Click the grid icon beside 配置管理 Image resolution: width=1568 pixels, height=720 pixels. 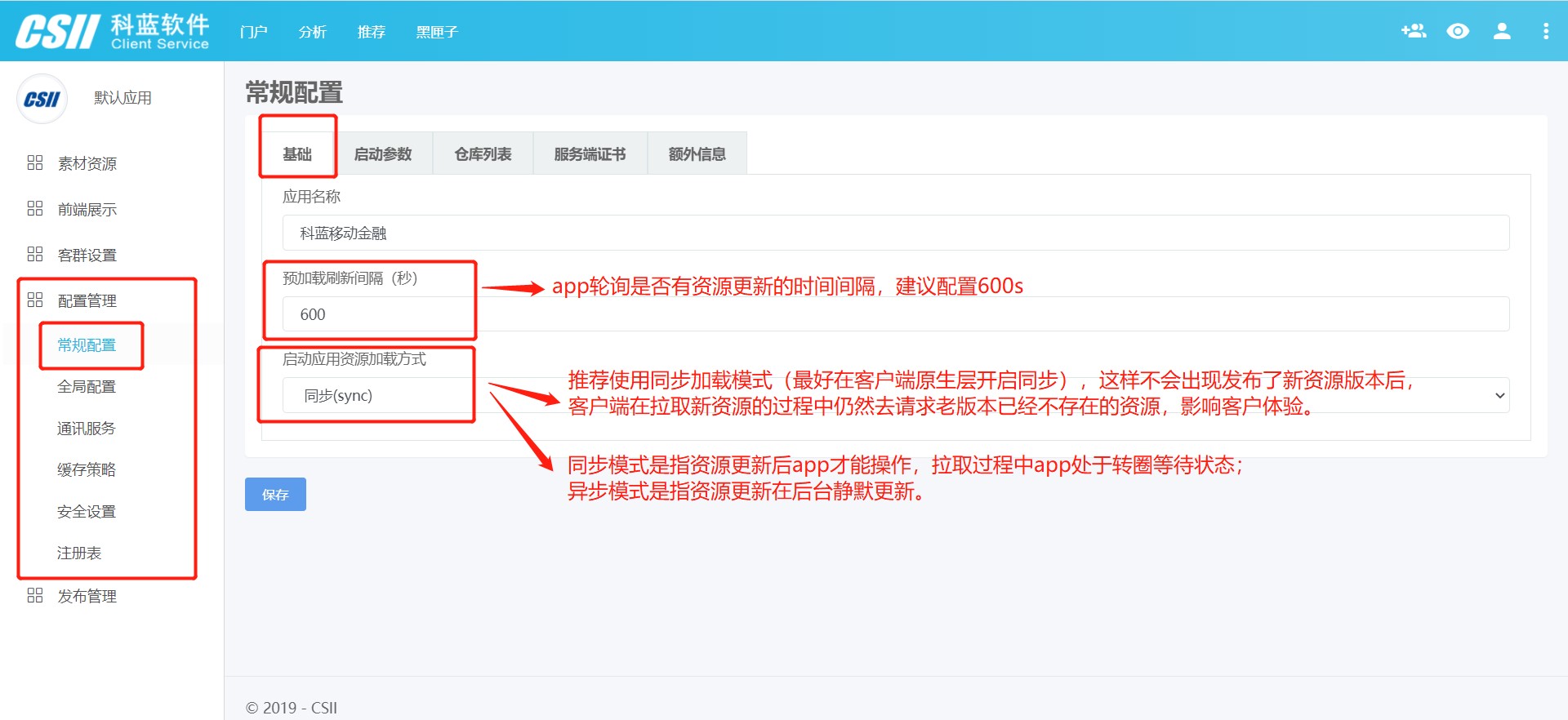click(x=34, y=300)
